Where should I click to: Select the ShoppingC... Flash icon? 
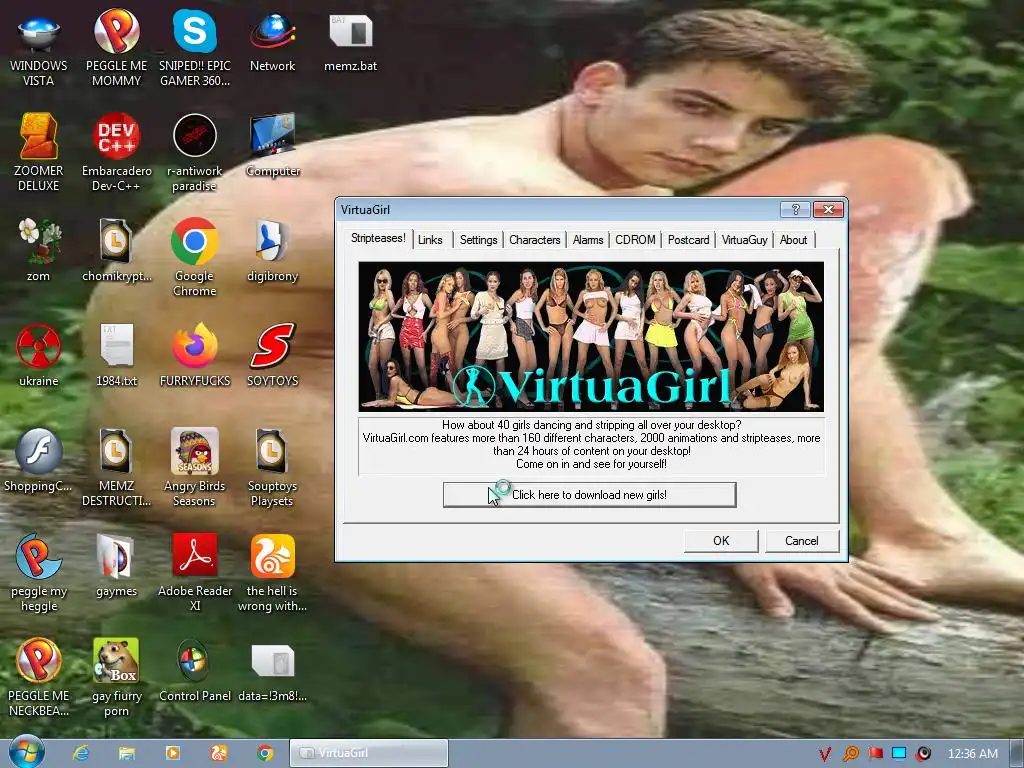(39, 461)
